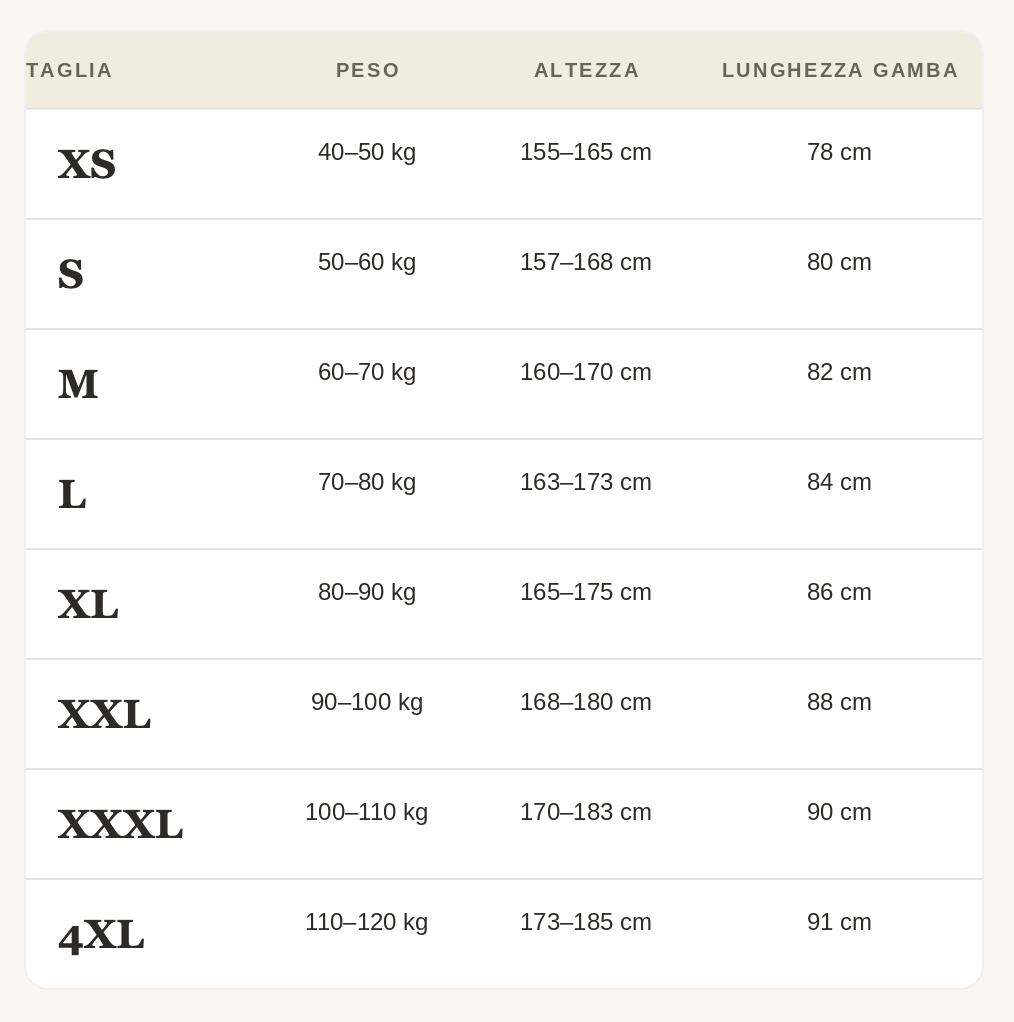The width and height of the screenshot is (1014, 1022).
Task: Select the XXL size label
Action: 104,714
